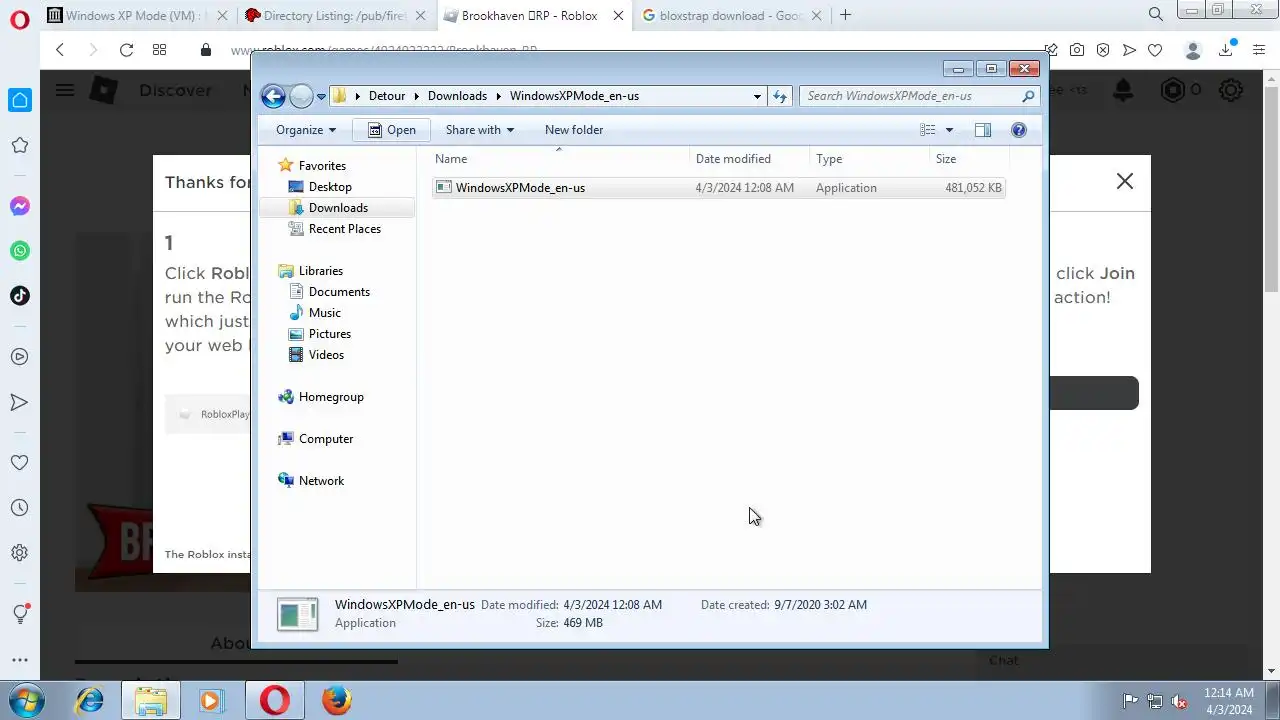Click Opera's address bar heart bookmark icon
Screen dimensions: 1280x720
click(1155, 50)
